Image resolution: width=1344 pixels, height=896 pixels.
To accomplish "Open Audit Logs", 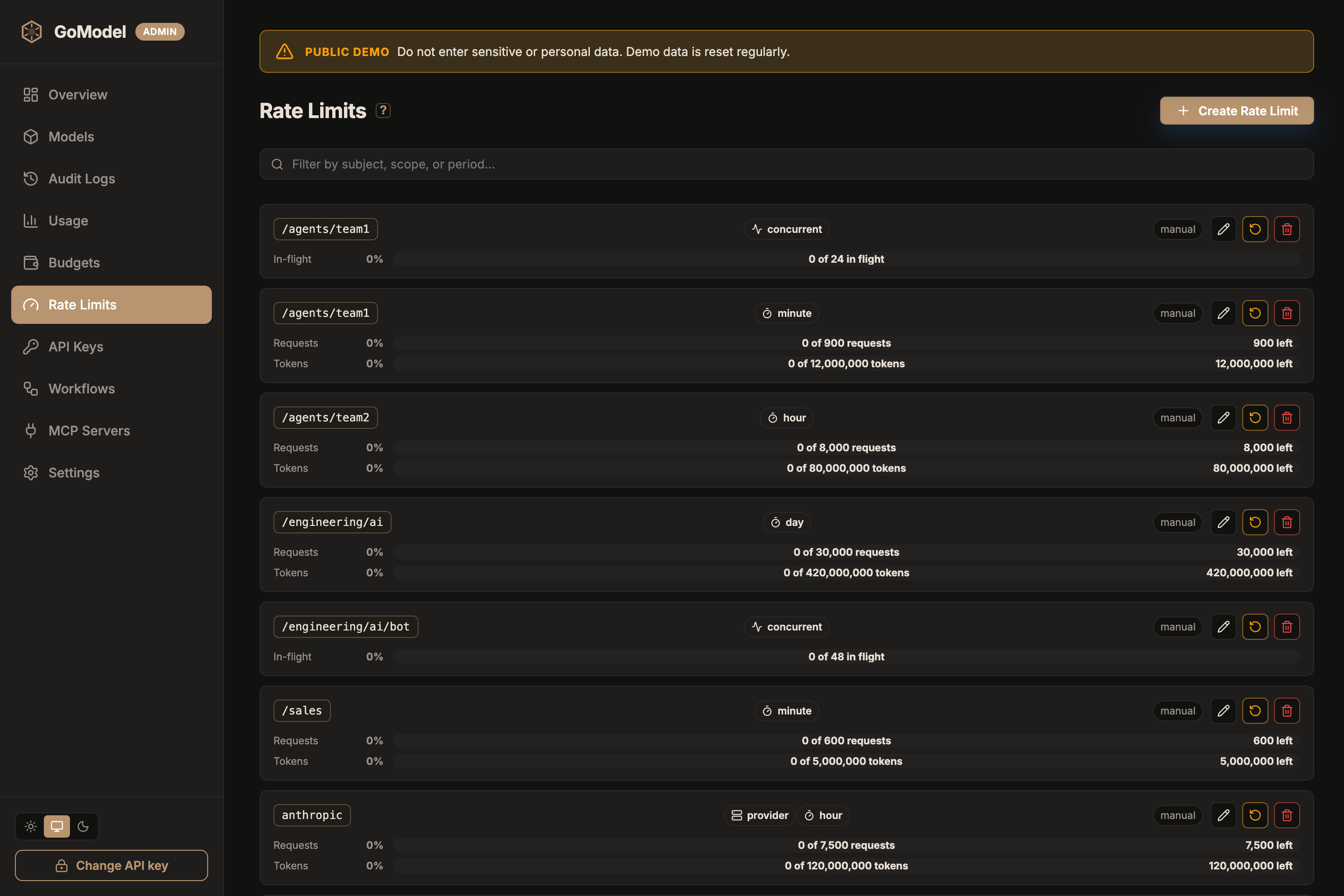I will (x=112, y=179).
